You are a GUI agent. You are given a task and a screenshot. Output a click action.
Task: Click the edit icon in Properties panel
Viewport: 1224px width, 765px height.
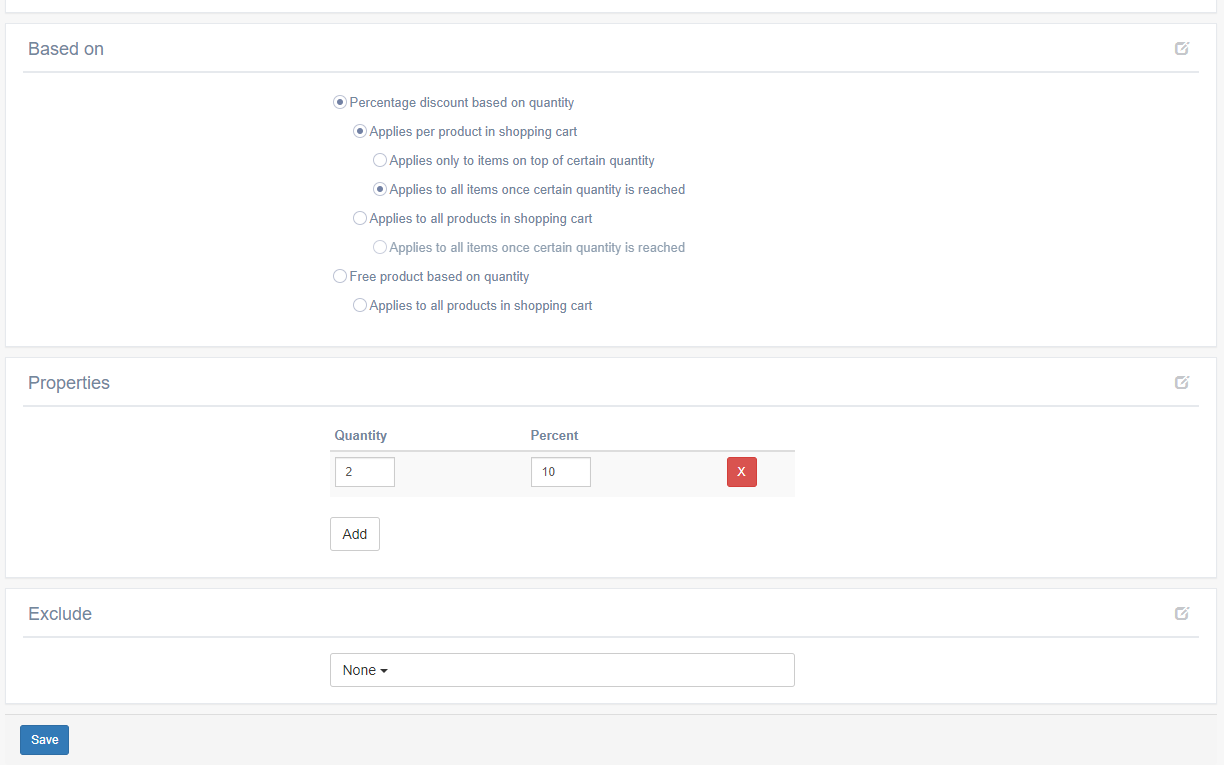[x=1182, y=382]
